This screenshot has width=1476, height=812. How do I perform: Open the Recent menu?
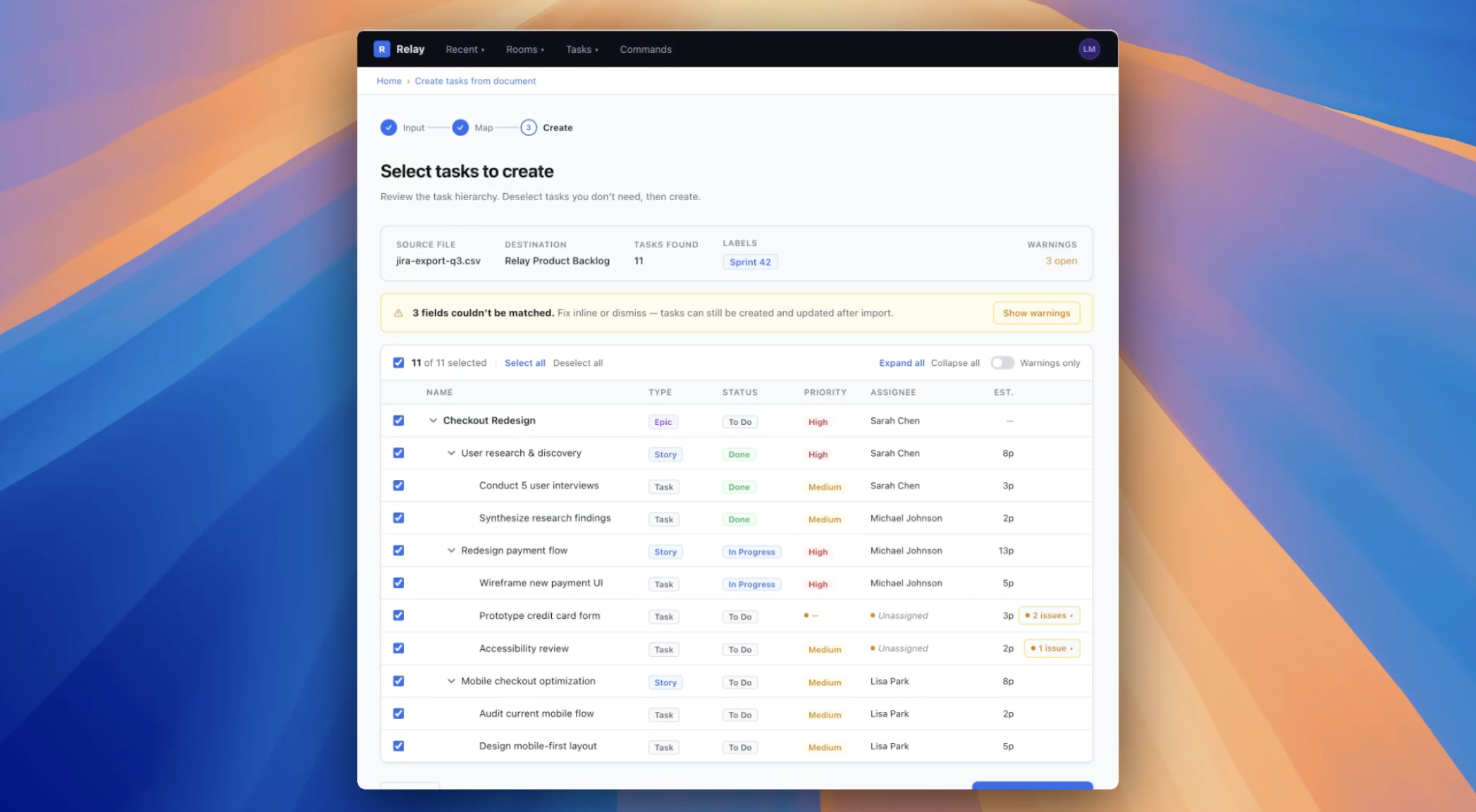pyautogui.click(x=464, y=49)
